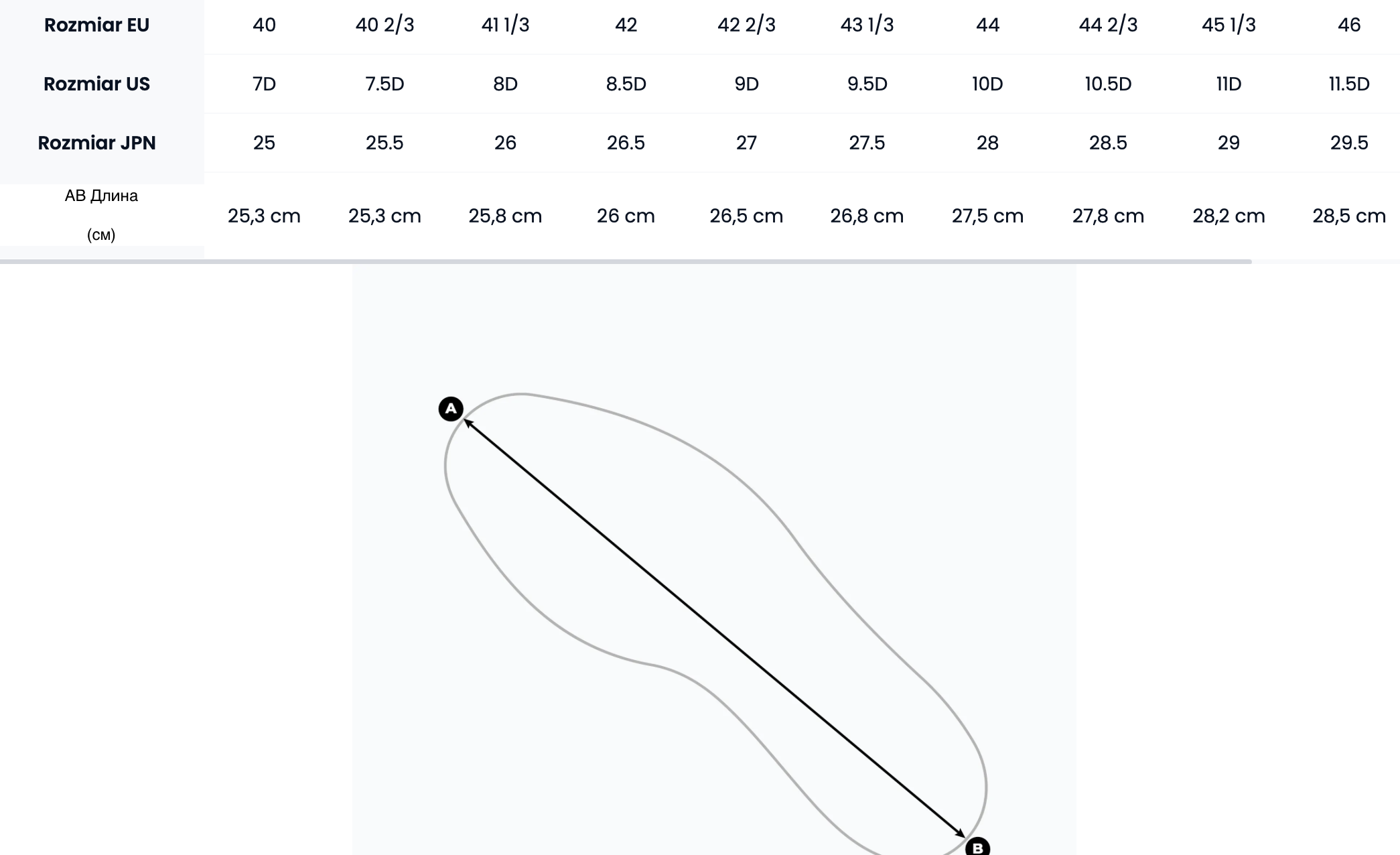Viewport: 1400px width, 855px height.
Task: Select EU size 40 2/3 cell
Action: coord(384,25)
